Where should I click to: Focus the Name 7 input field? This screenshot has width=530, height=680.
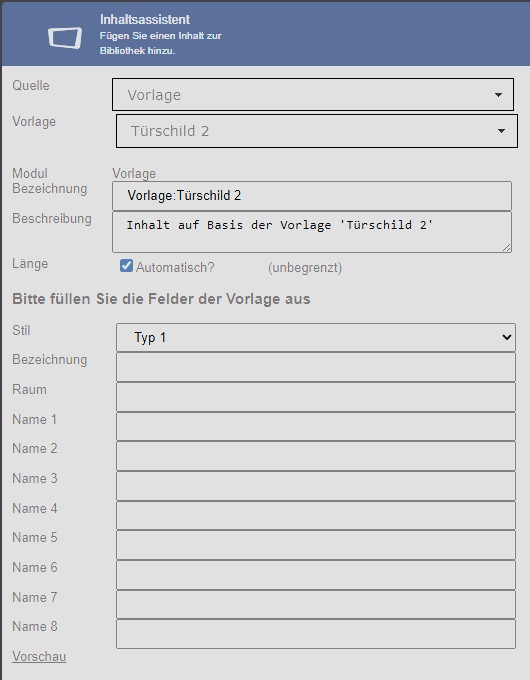tap(316, 605)
